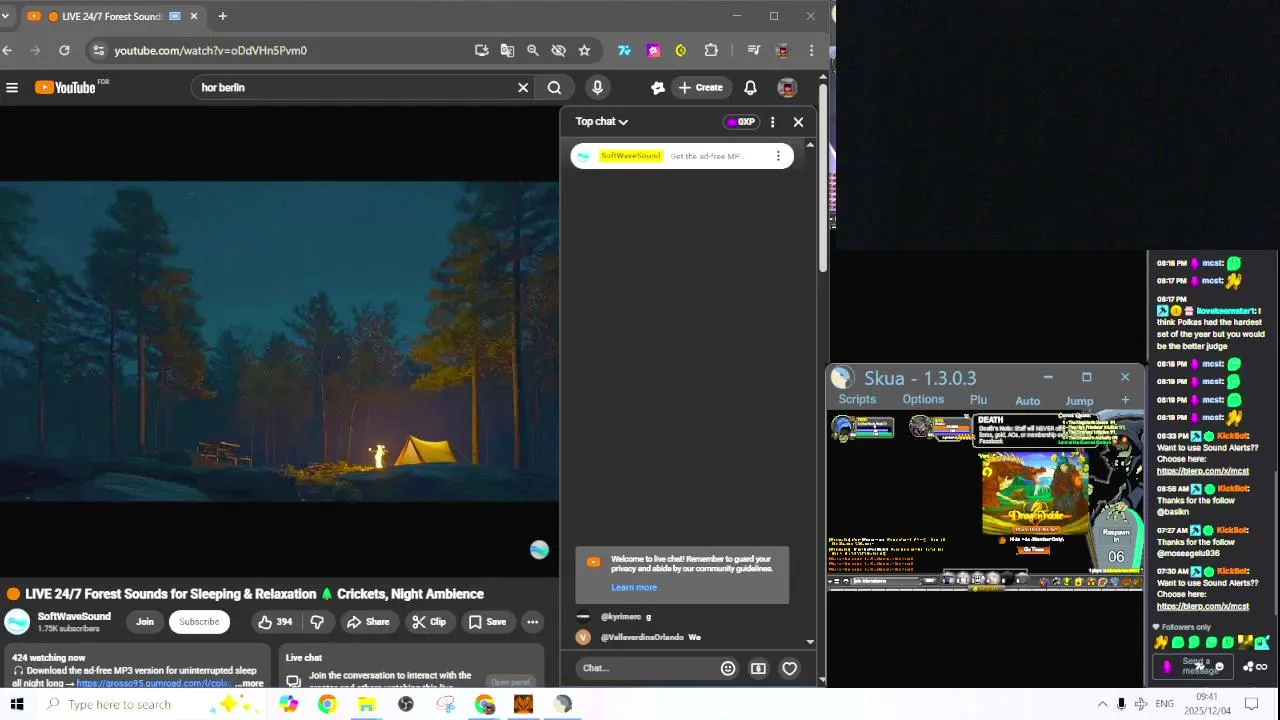Close the live chat panel
The height and width of the screenshot is (720, 1280).
(x=798, y=122)
